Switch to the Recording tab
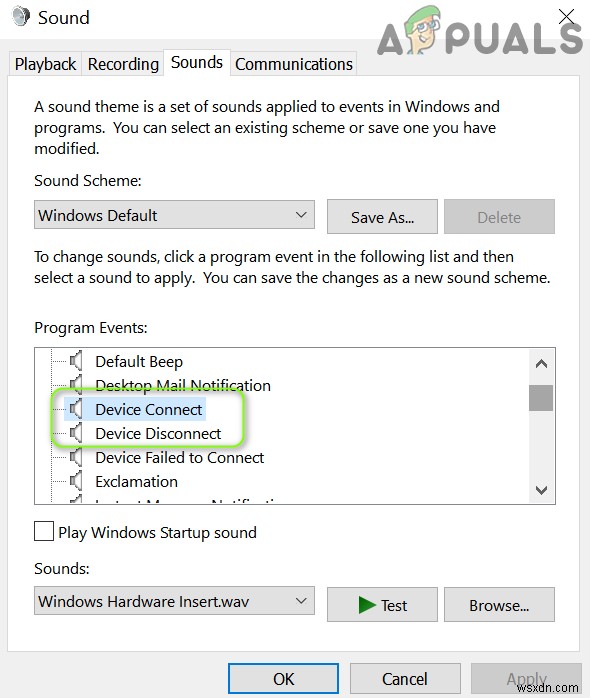 click(x=123, y=64)
